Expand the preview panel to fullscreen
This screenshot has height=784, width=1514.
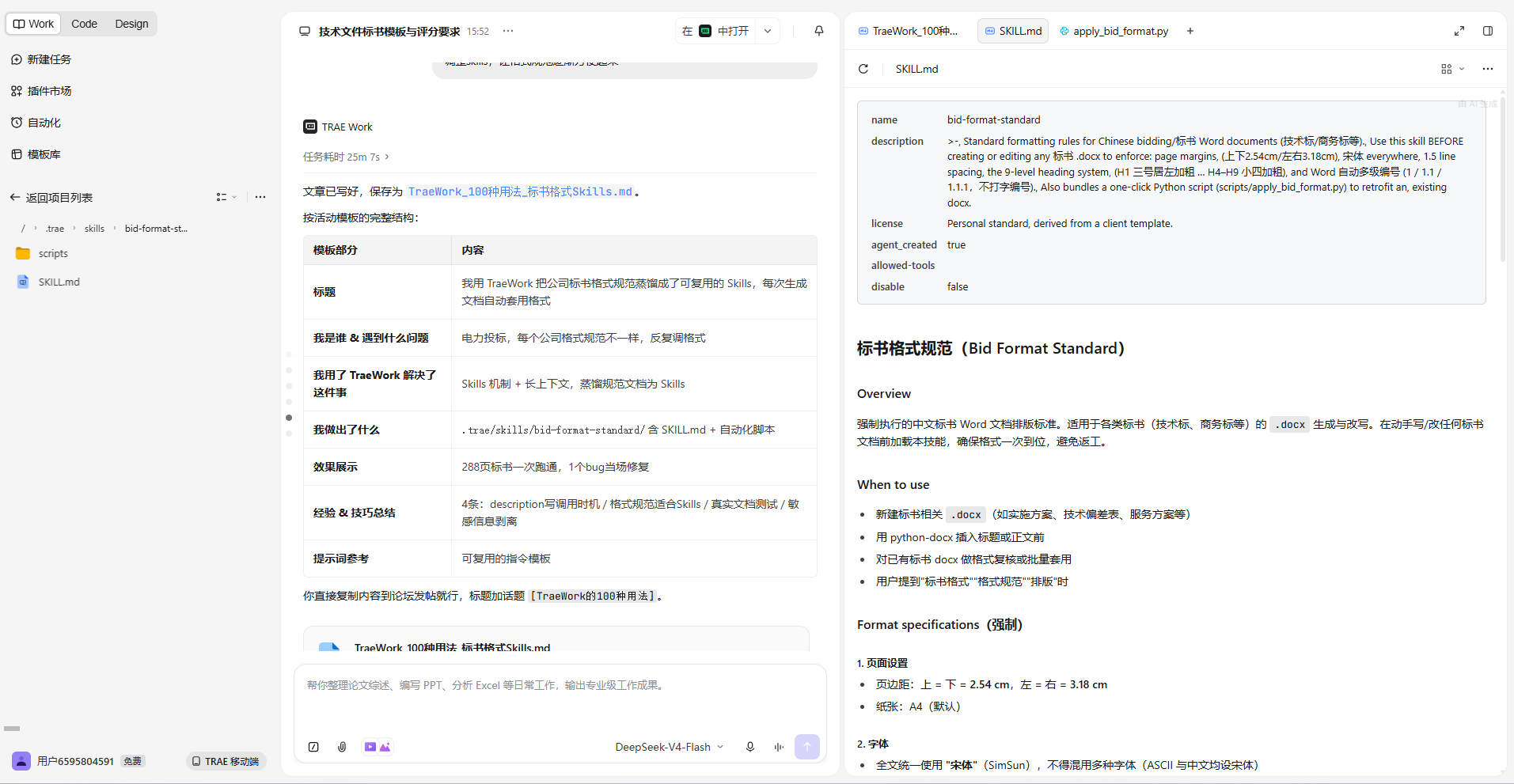(1459, 31)
